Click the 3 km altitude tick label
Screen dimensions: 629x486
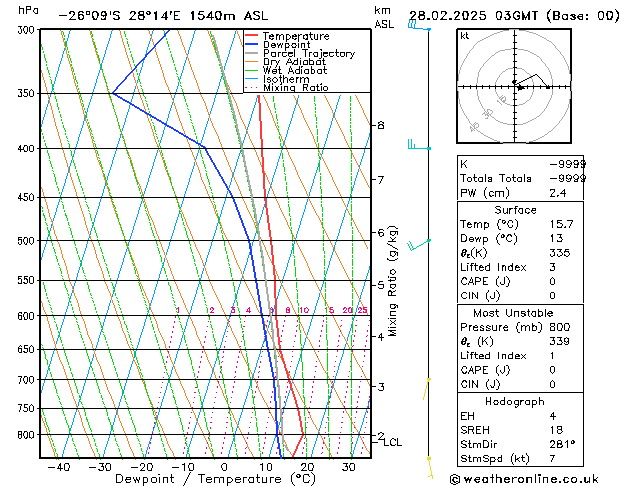coord(381,387)
